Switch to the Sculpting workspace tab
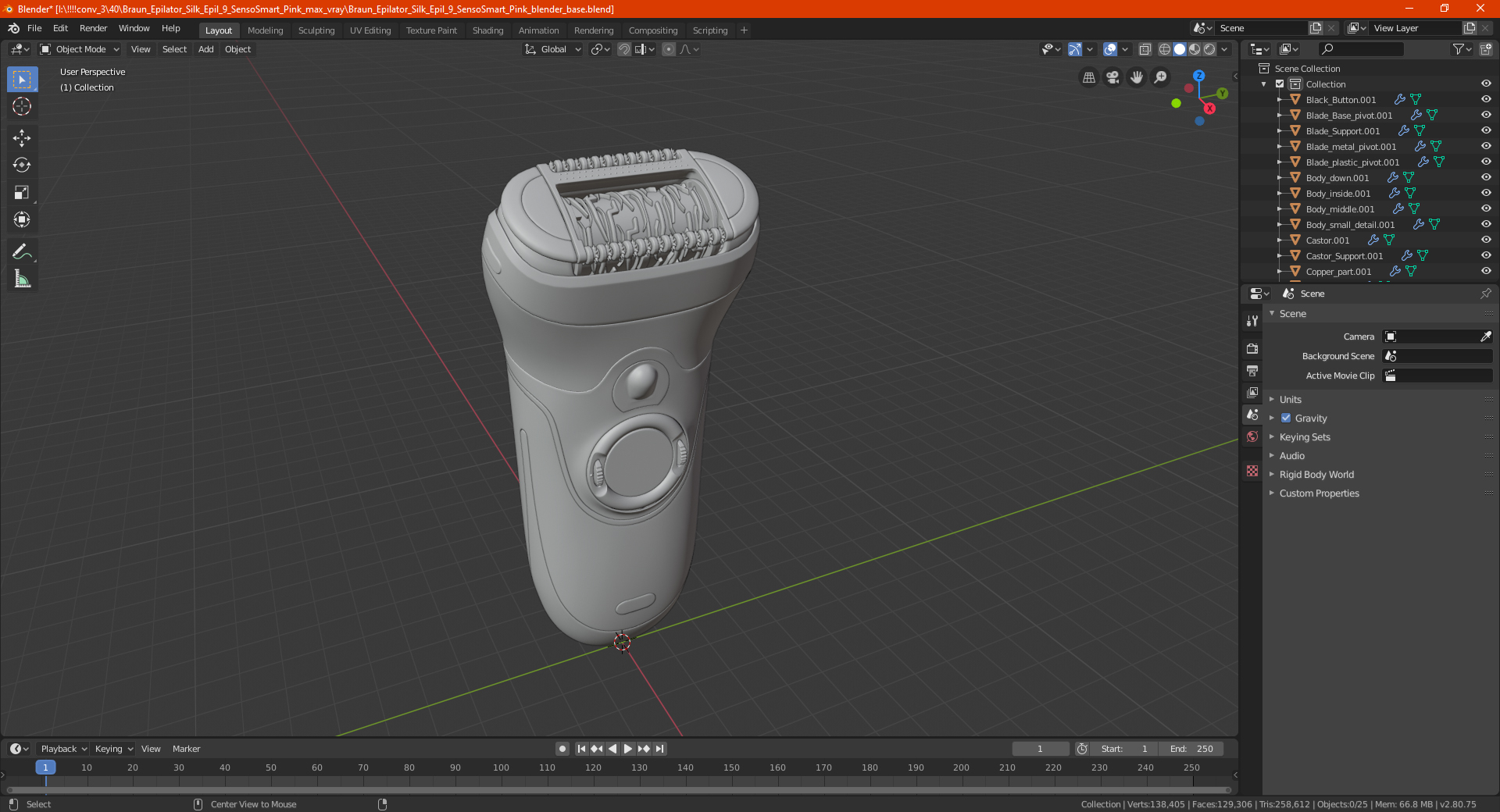Image resolution: width=1500 pixels, height=812 pixels. pos(316,30)
